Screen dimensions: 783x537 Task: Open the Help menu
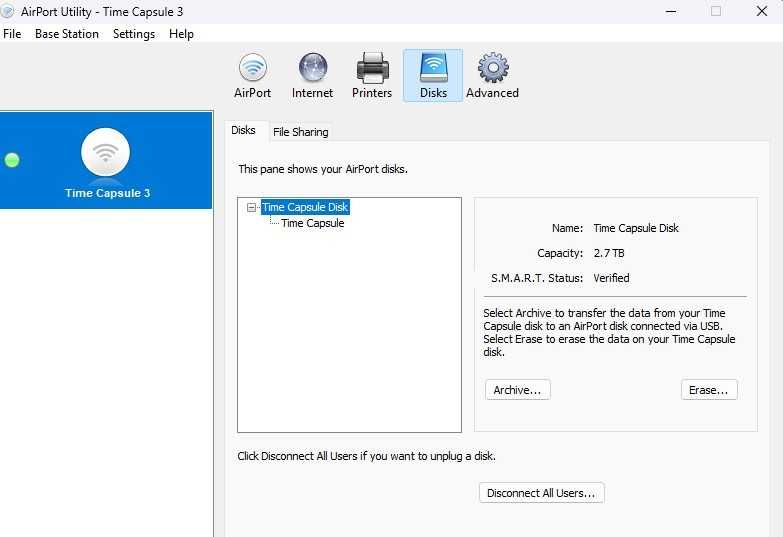(181, 34)
